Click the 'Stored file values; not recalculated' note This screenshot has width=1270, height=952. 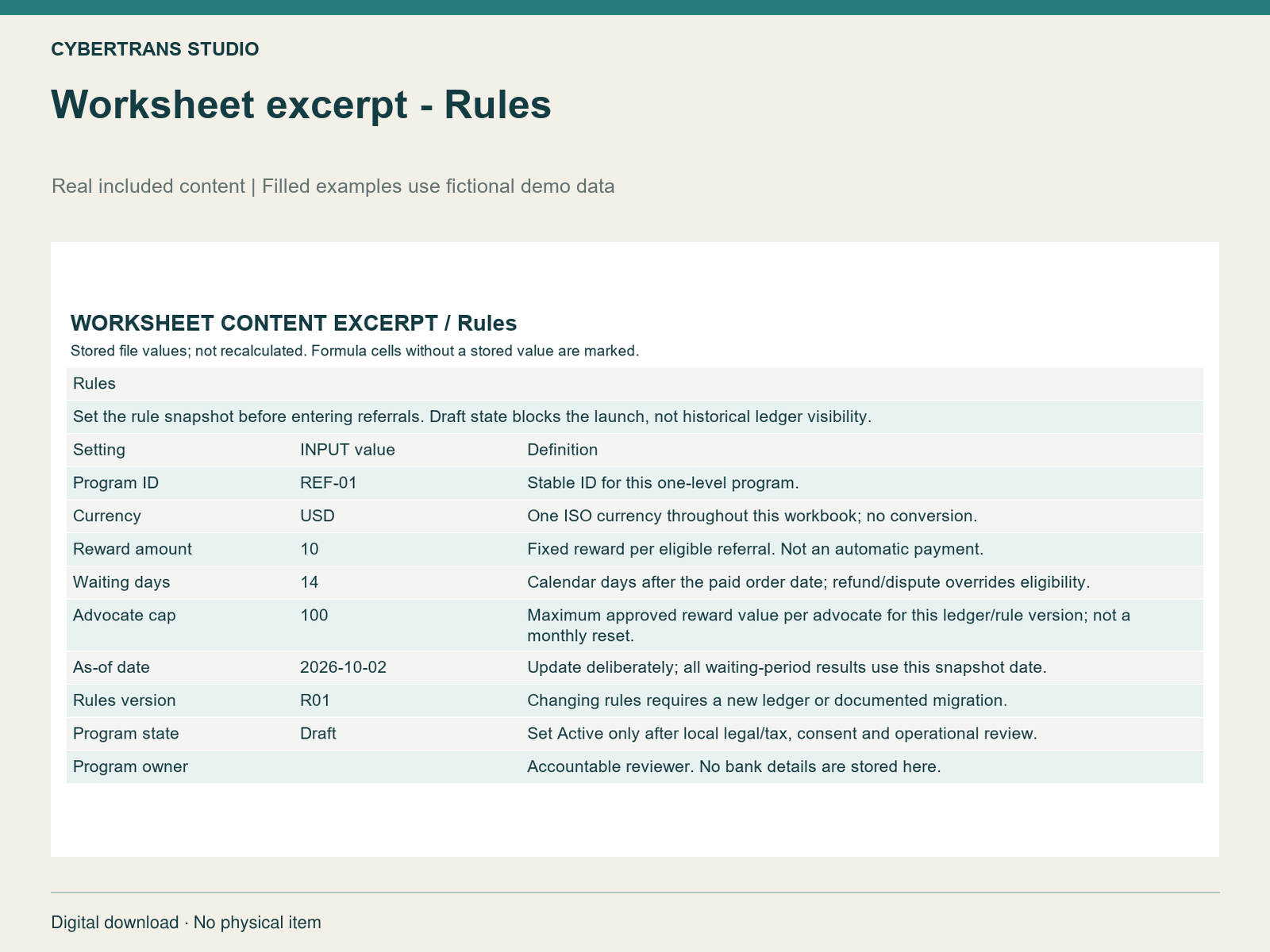355,351
